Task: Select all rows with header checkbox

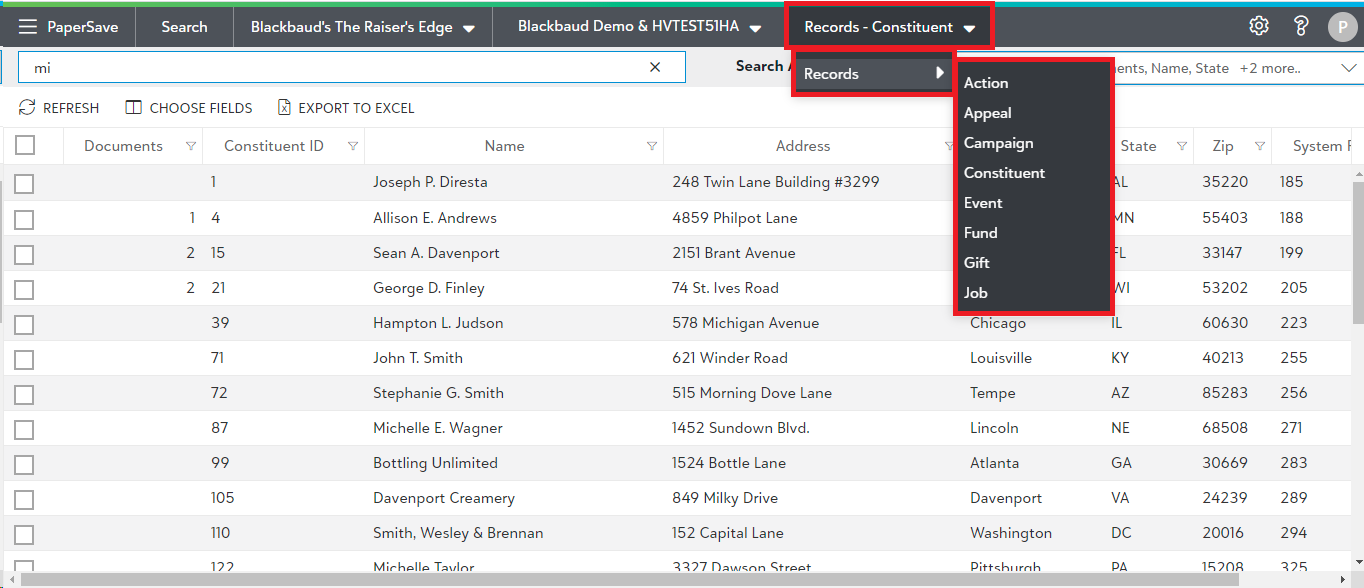Action: pos(25,146)
